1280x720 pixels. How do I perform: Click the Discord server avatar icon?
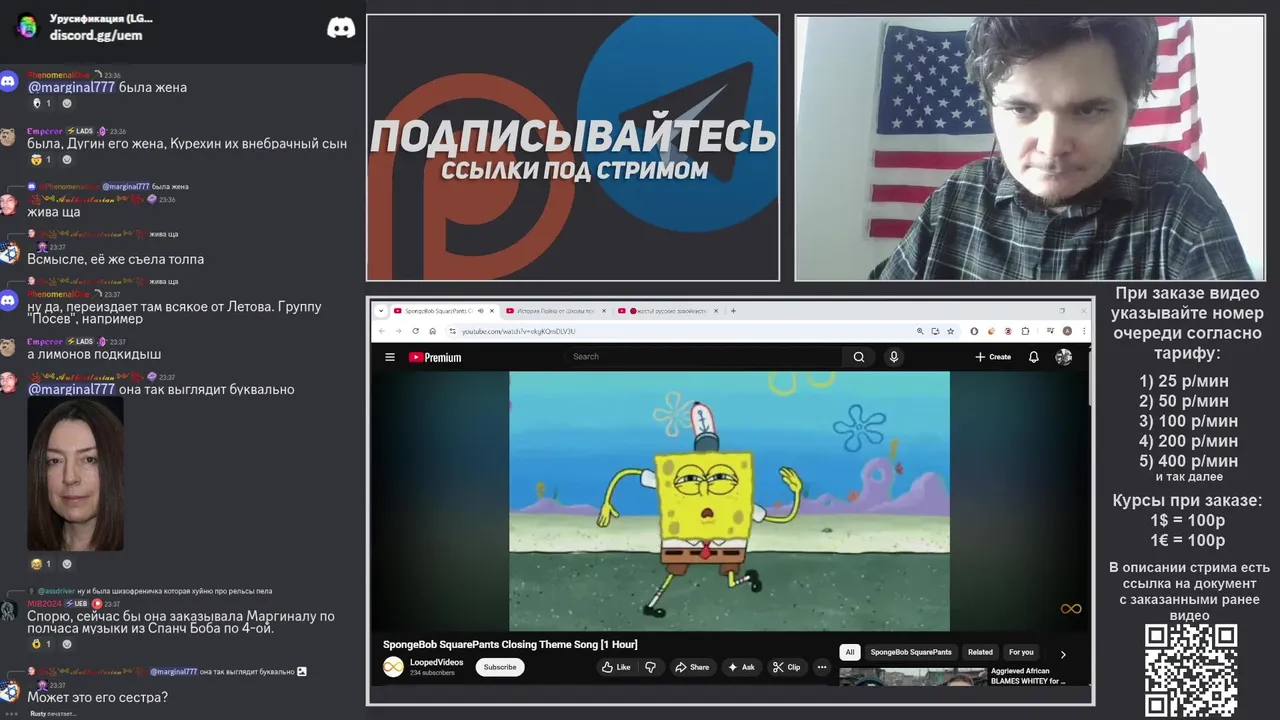point(26,26)
